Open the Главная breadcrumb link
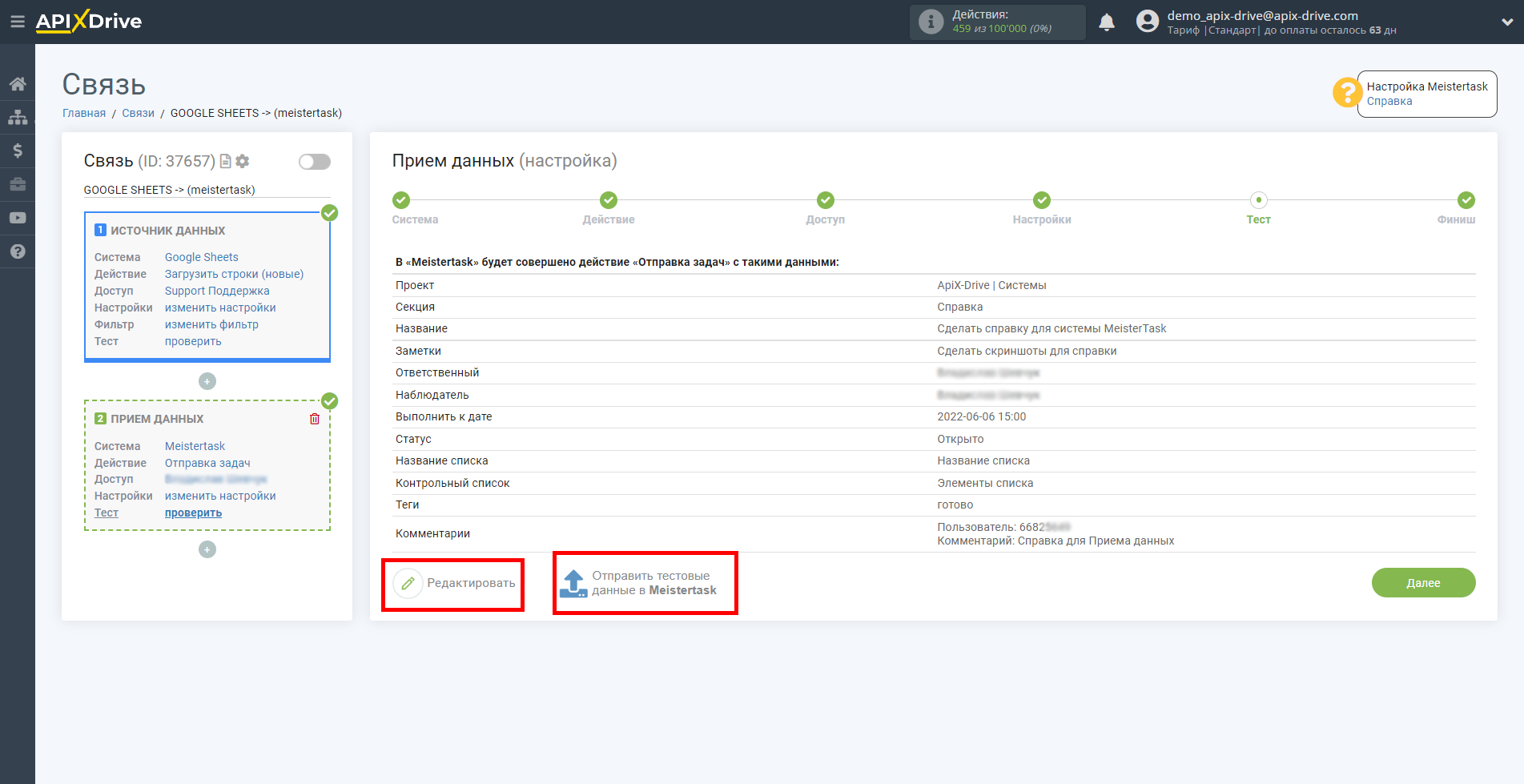This screenshot has width=1524, height=784. click(x=84, y=113)
